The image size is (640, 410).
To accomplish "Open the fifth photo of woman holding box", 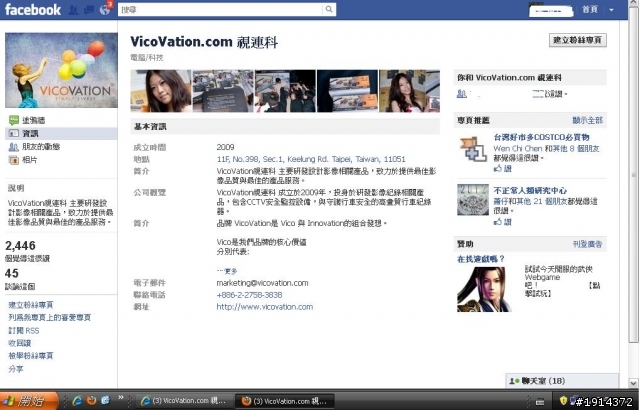I will pyautogui.click(x=409, y=91).
